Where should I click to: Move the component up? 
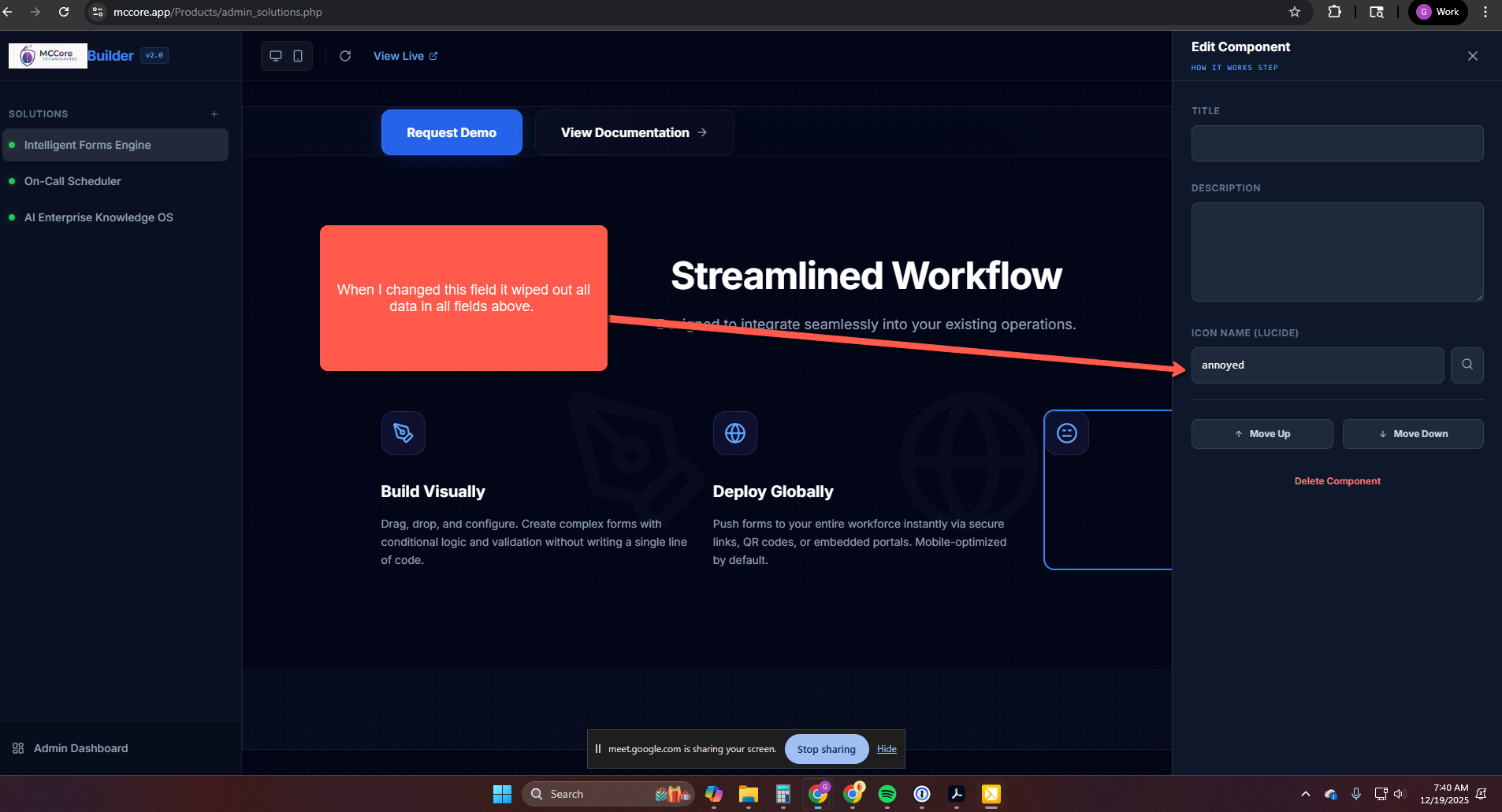point(1262,434)
